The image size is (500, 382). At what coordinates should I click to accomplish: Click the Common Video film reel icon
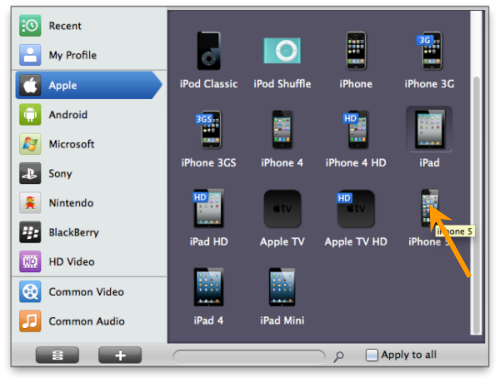click(x=30, y=291)
